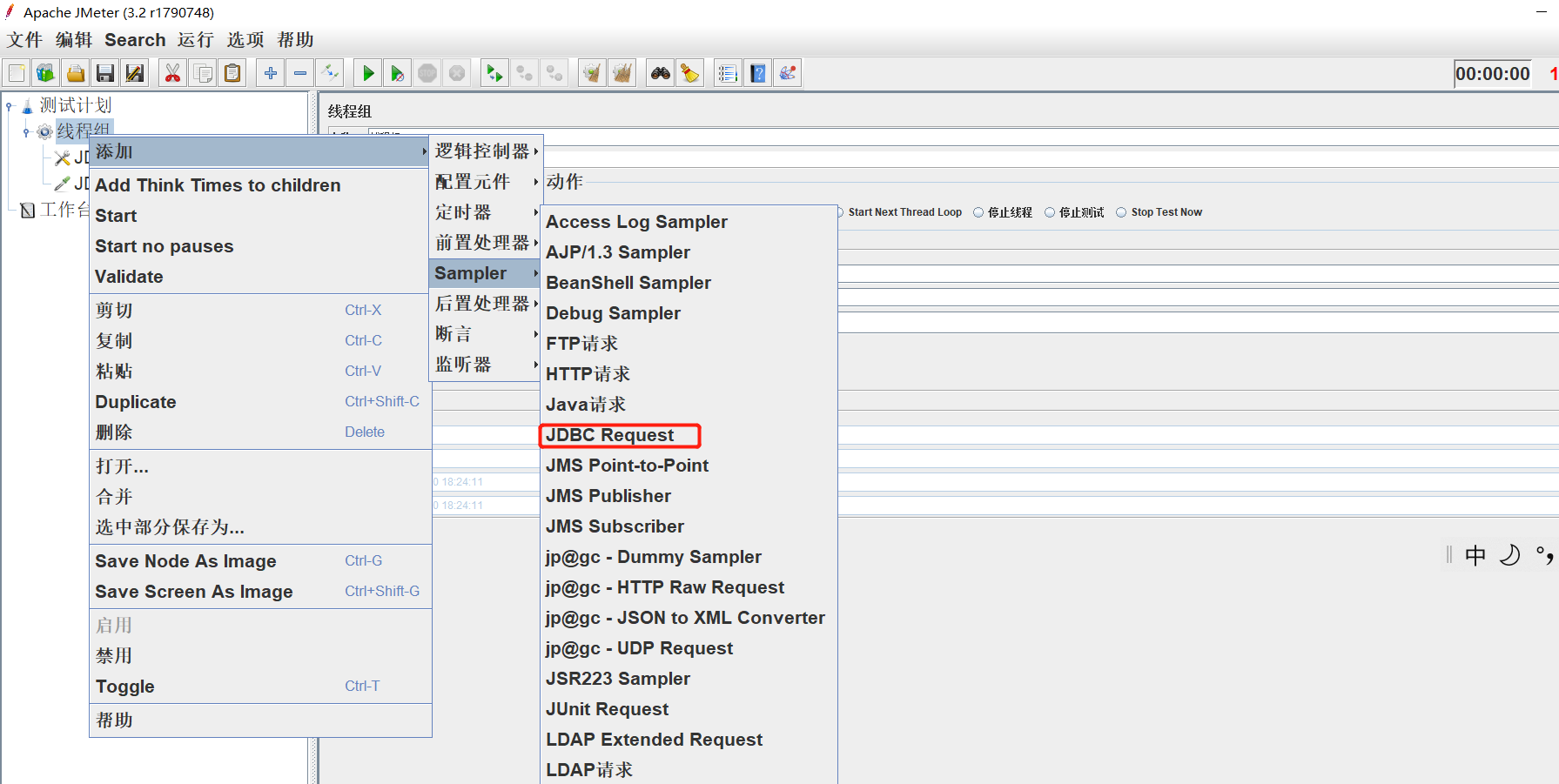Viewport: 1559px width, 784px height.
Task: Choose JUnit Request from the Sampler list
Action: pyautogui.click(x=689, y=709)
